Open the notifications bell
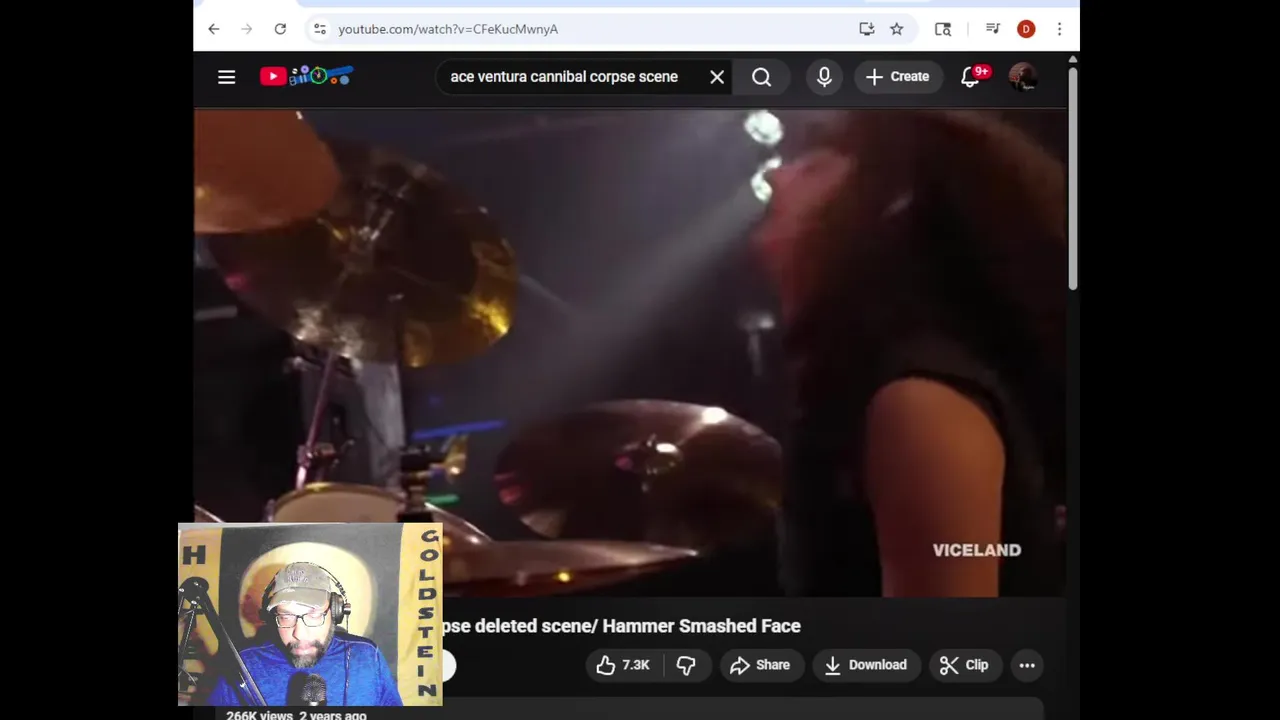 click(971, 77)
